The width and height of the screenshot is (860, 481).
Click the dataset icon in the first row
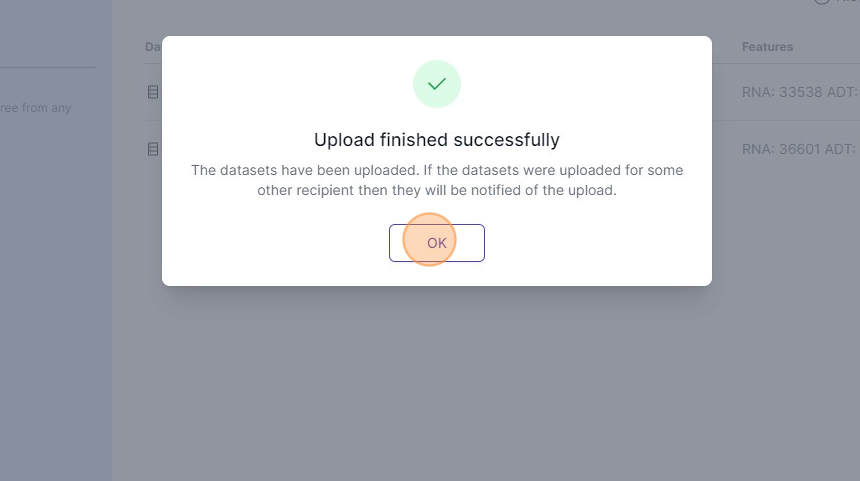pos(153,93)
